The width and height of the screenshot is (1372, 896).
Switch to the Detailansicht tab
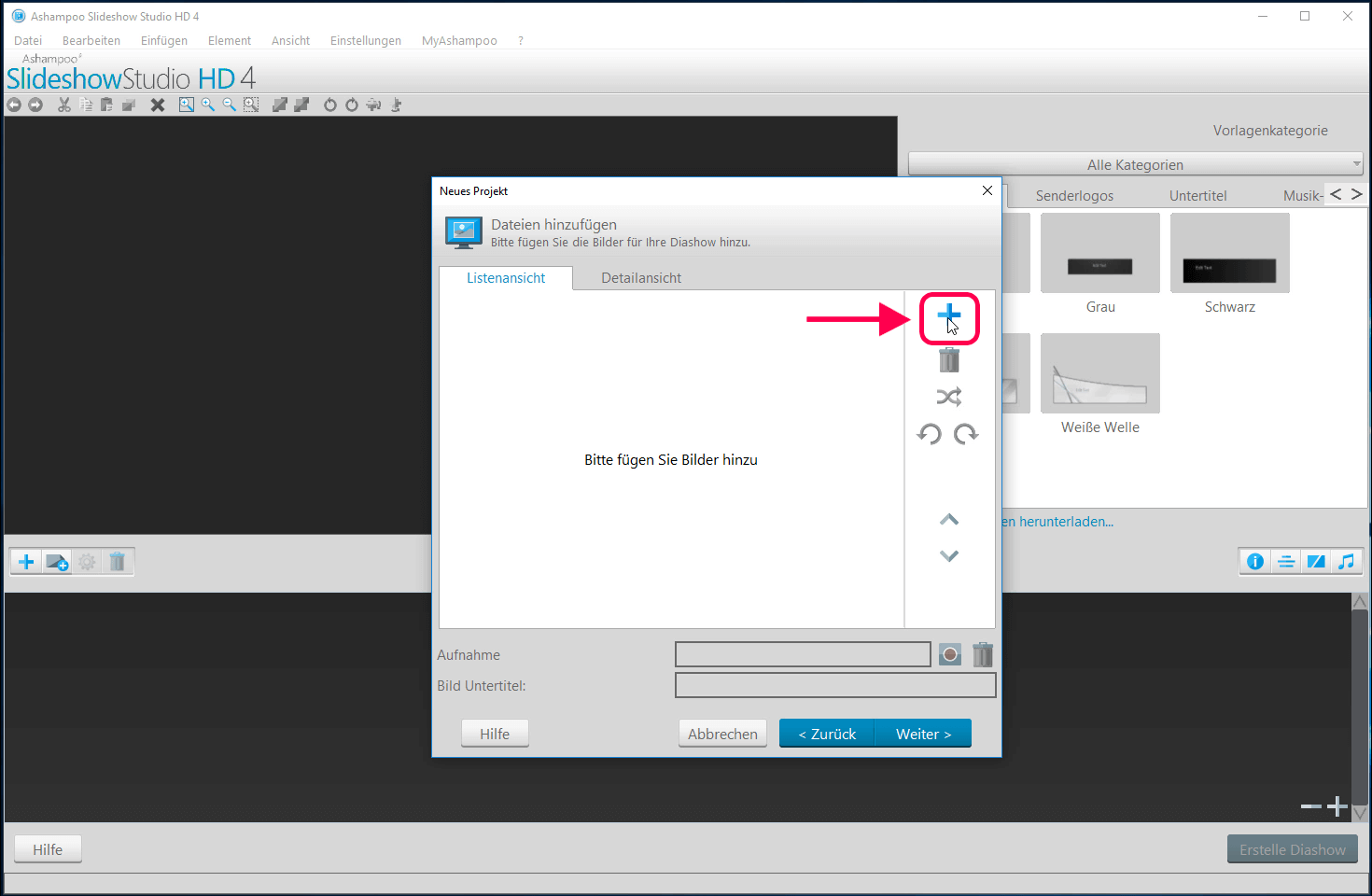click(641, 277)
